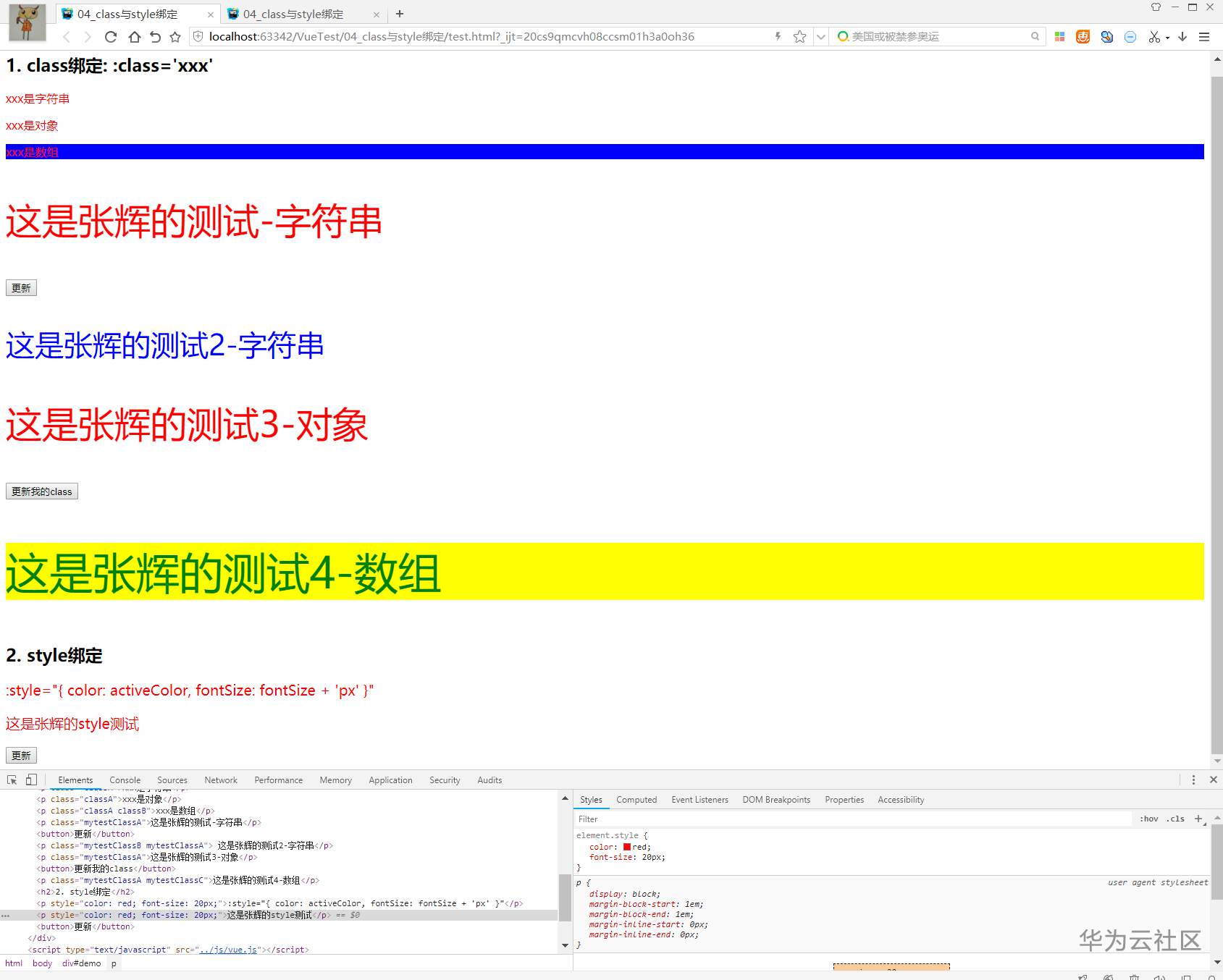Screen dimensions: 1223x980
Task: Open the Event Listeners tab
Action: (699, 800)
